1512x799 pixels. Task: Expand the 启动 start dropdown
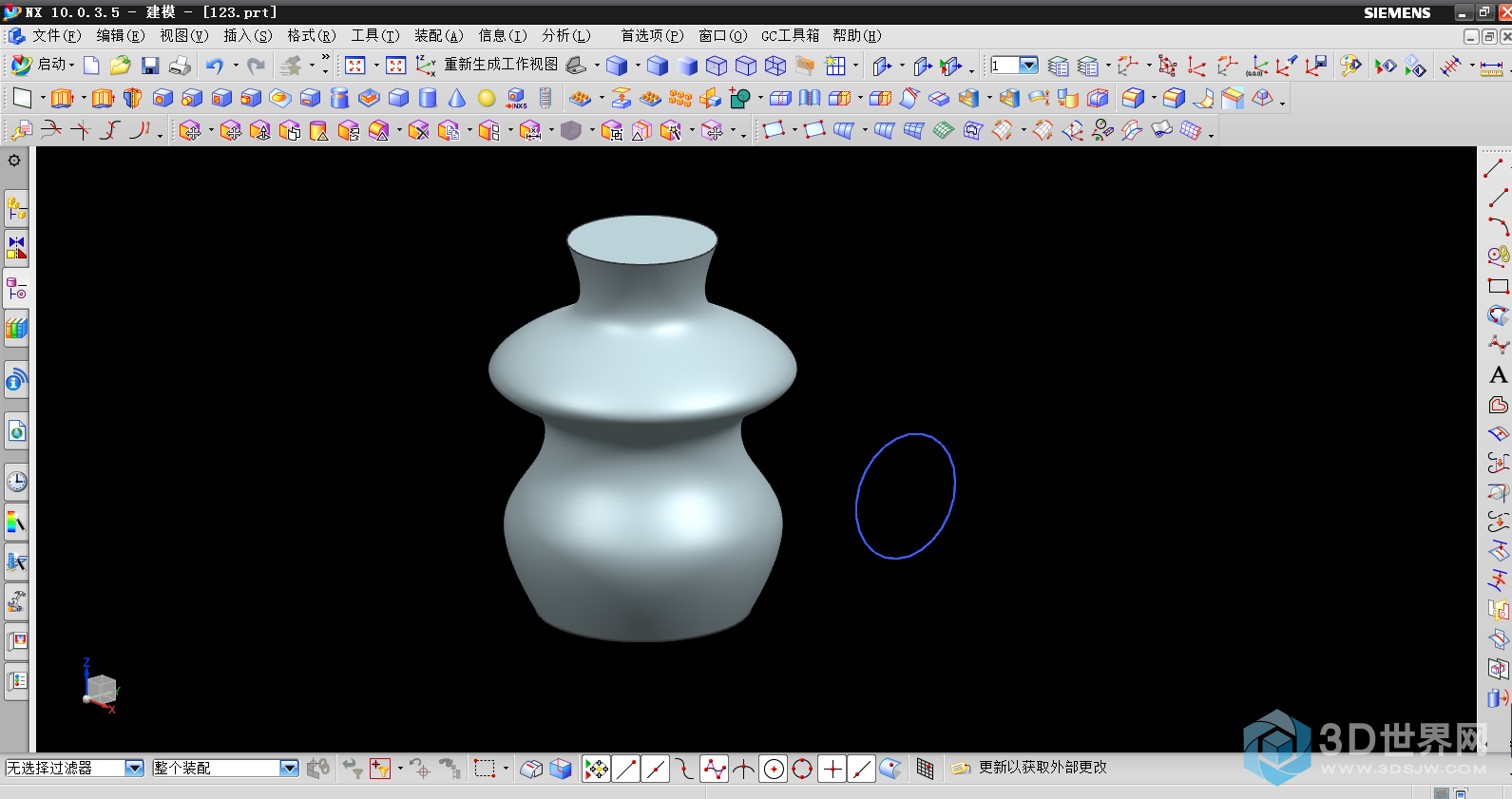pyautogui.click(x=72, y=65)
